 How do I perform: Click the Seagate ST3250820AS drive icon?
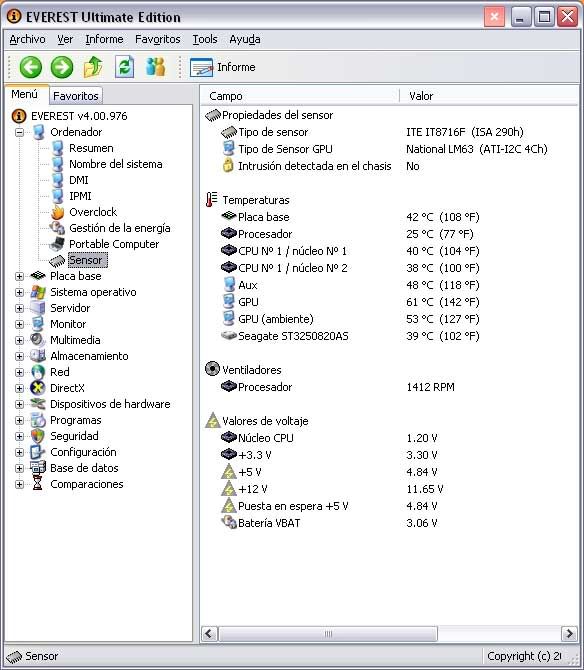pos(229,336)
